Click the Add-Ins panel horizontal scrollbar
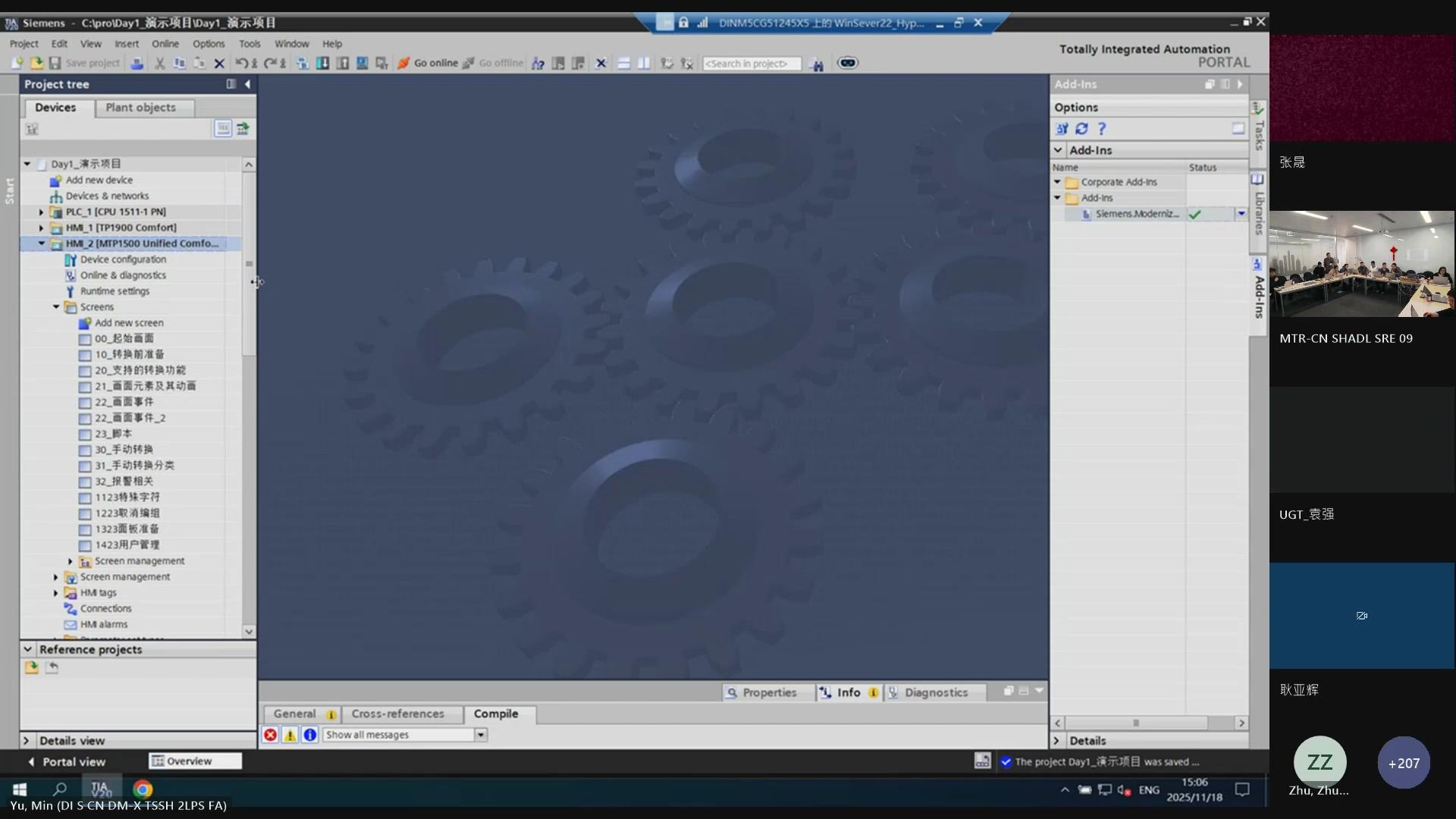This screenshot has height=819, width=1456. [x=1135, y=723]
